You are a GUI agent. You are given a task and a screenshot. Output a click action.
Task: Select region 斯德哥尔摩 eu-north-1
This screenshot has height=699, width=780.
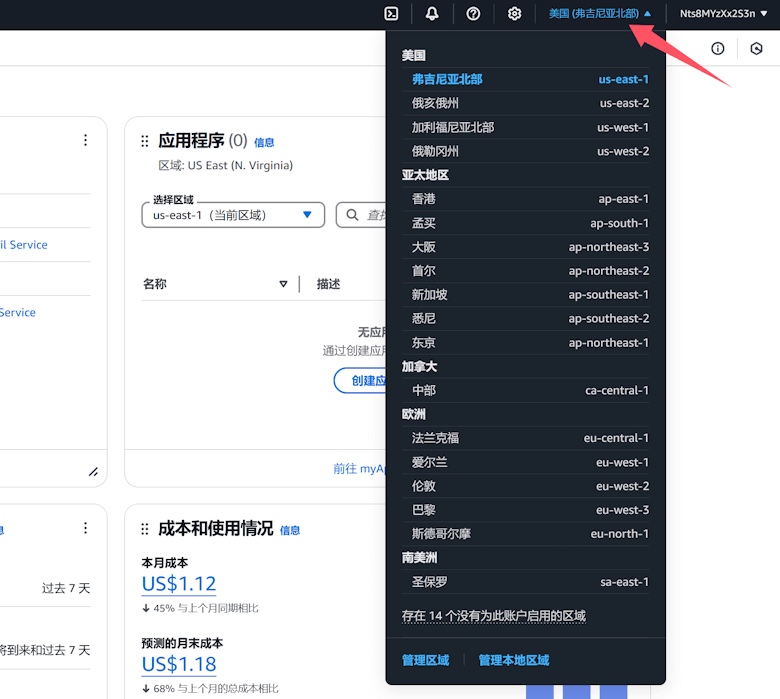pyautogui.click(x=525, y=534)
